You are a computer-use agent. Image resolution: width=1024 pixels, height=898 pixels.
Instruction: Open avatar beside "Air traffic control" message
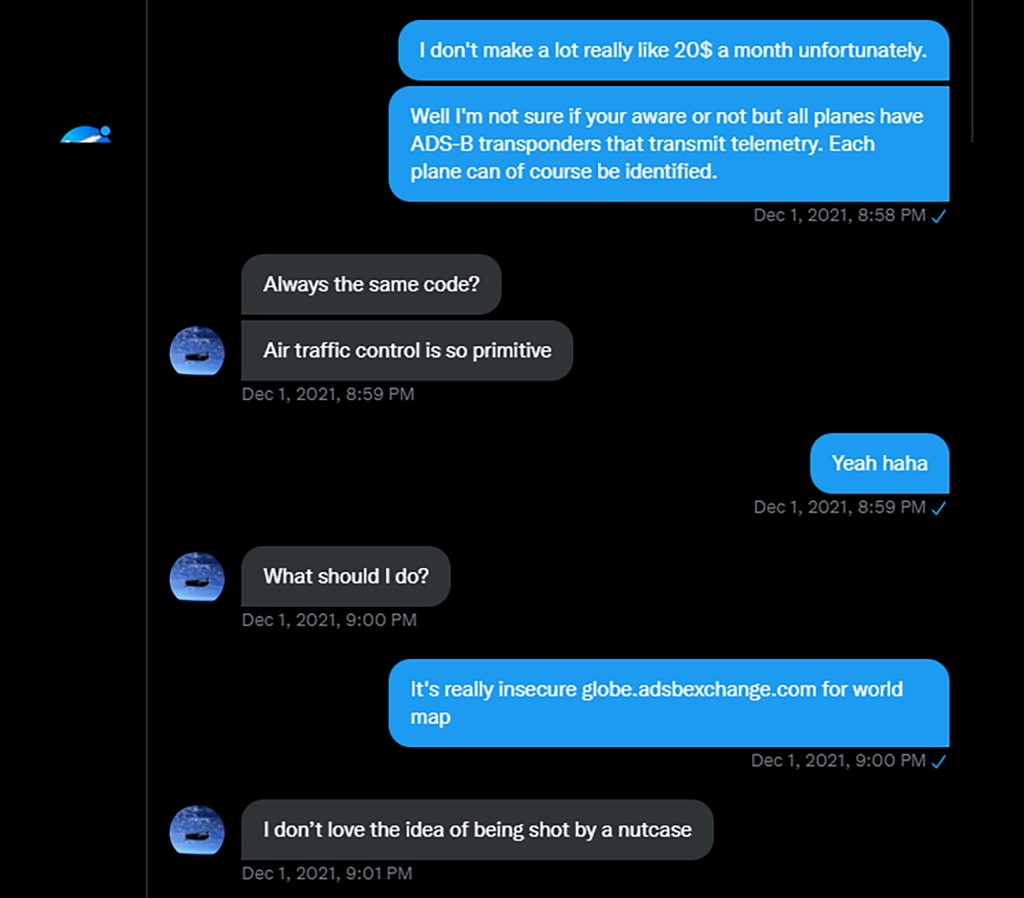point(196,350)
